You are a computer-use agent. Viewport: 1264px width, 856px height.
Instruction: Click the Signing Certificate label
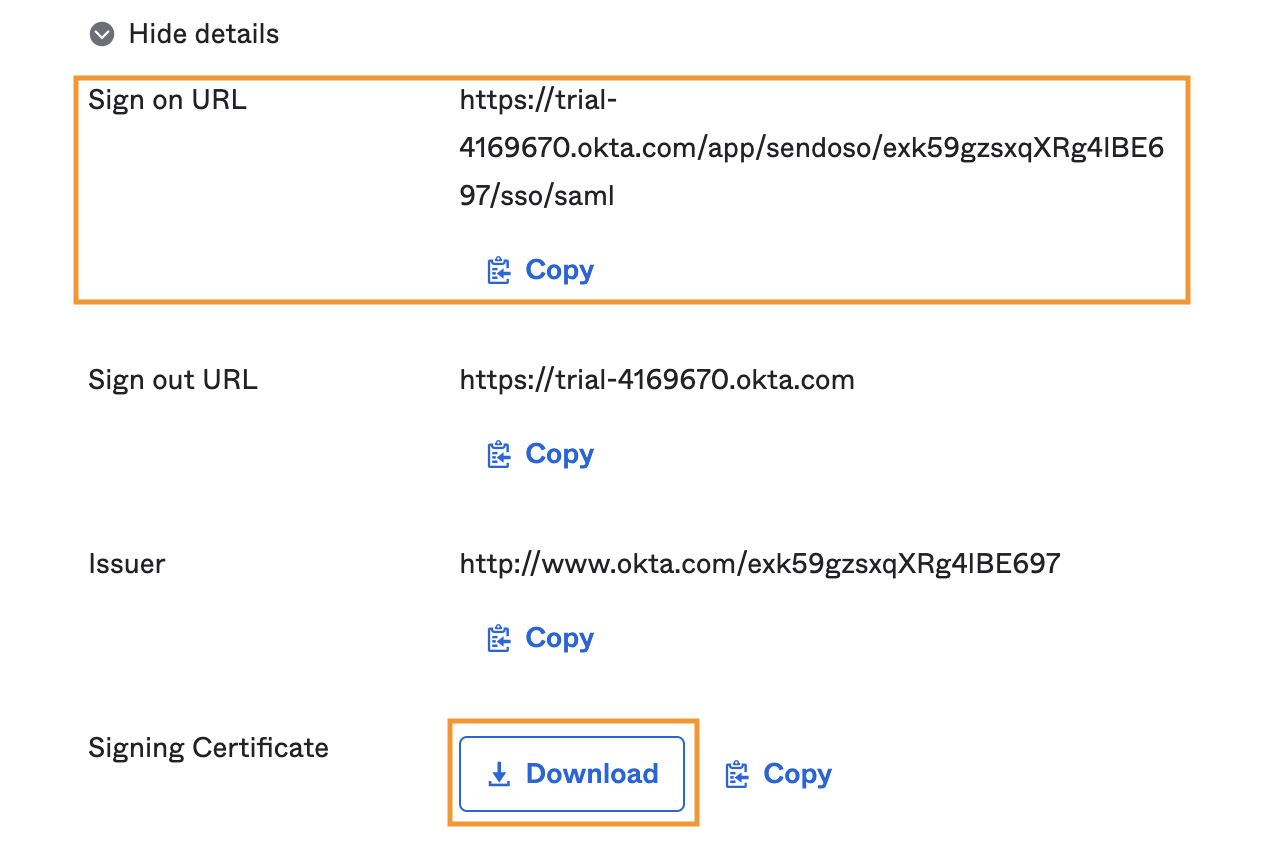point(208,748)
